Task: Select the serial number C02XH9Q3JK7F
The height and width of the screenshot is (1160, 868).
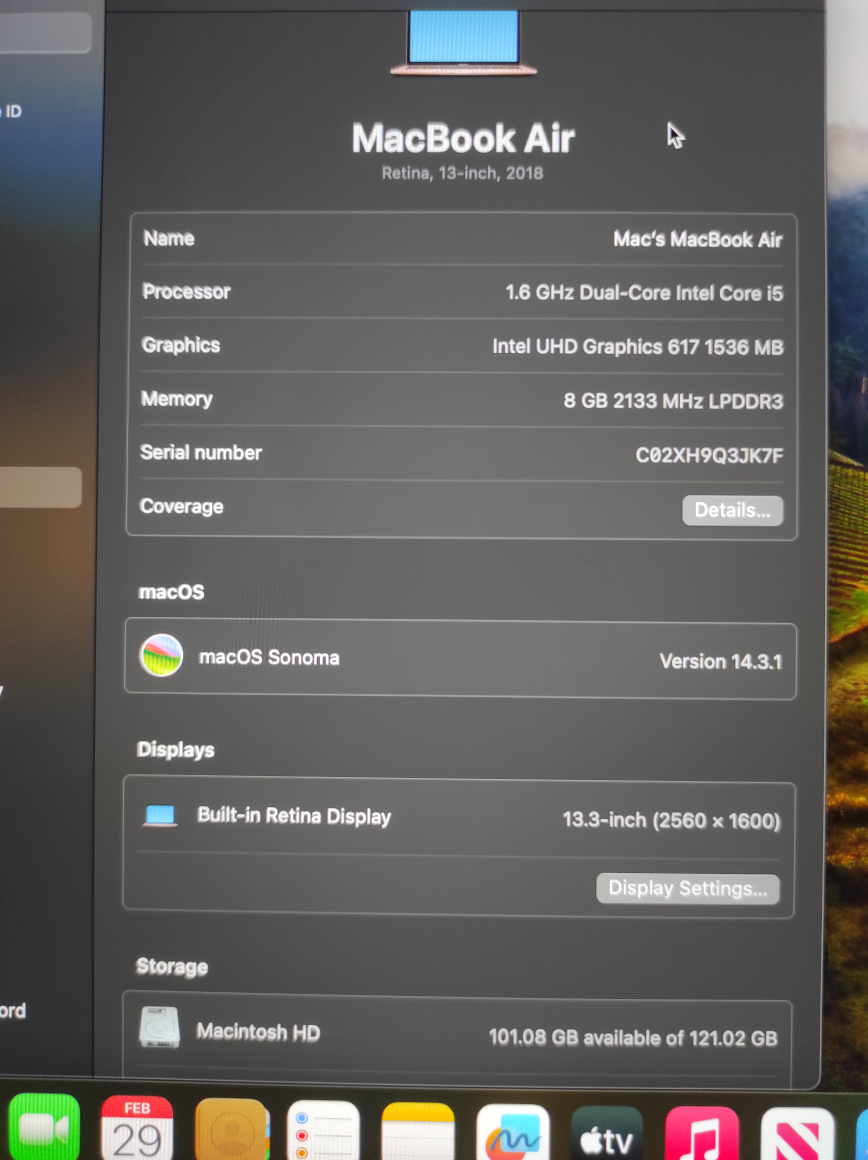Action: (x=709, y=455)
